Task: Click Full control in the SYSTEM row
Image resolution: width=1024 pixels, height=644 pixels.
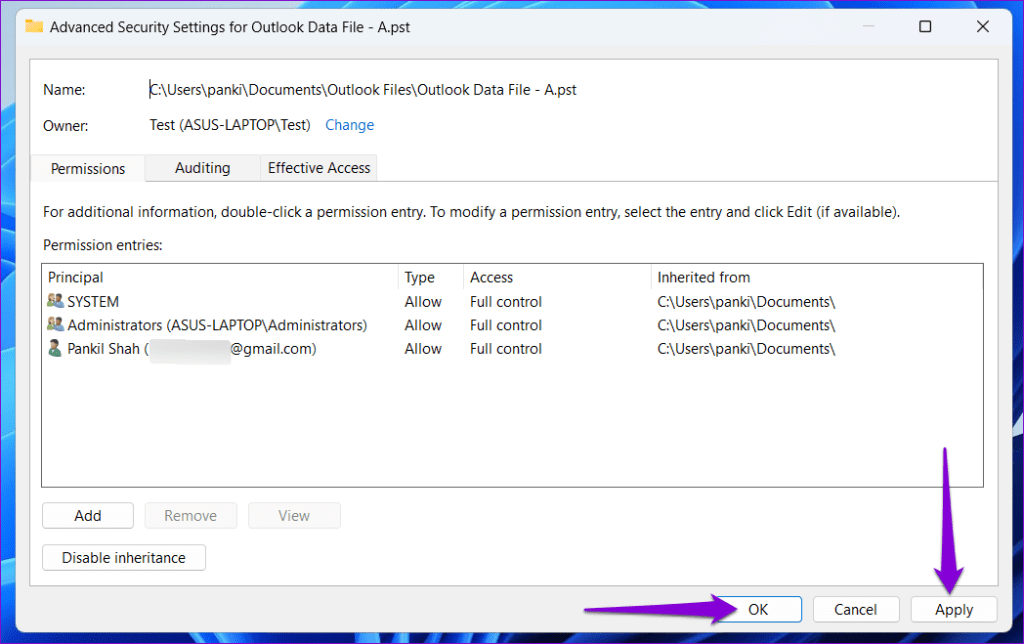Action: click(505, 302)
